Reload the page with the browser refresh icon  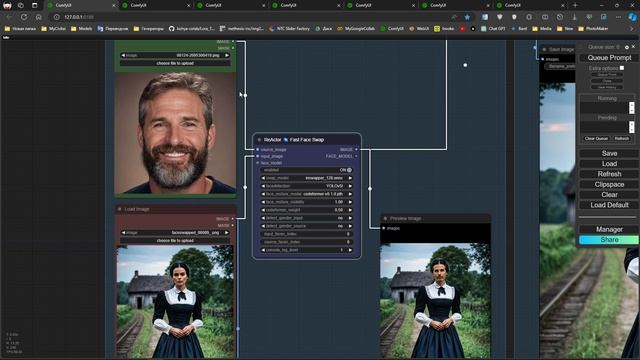24,17
